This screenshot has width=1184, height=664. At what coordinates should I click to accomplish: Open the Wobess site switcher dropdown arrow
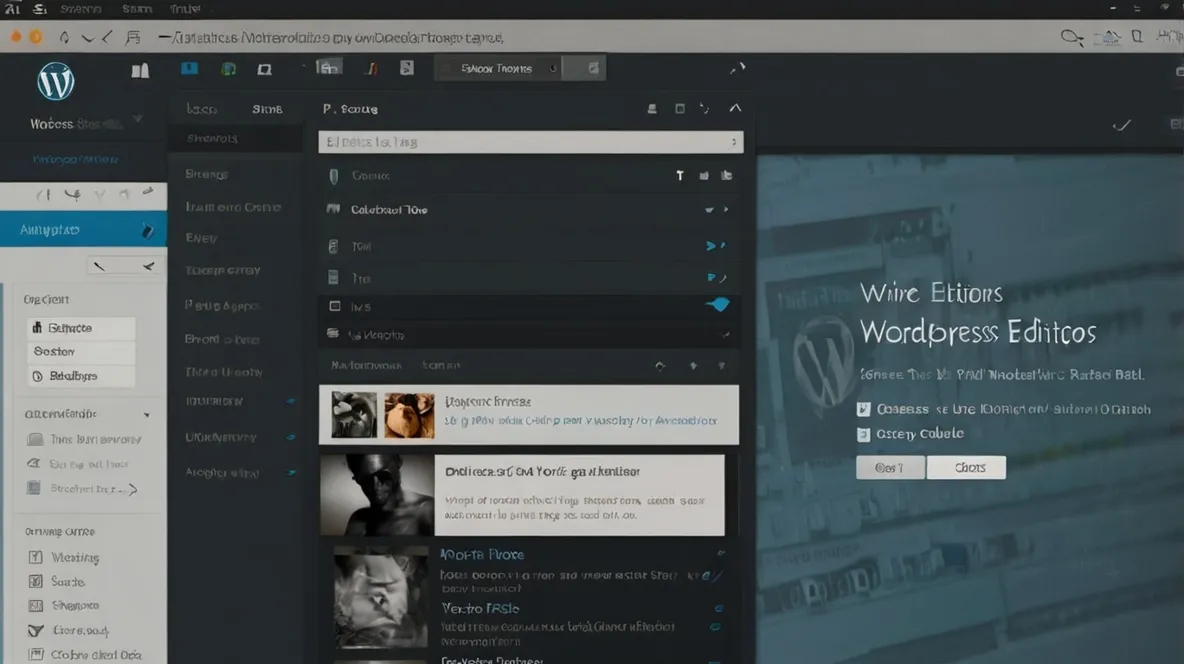(x=137, y=119)
